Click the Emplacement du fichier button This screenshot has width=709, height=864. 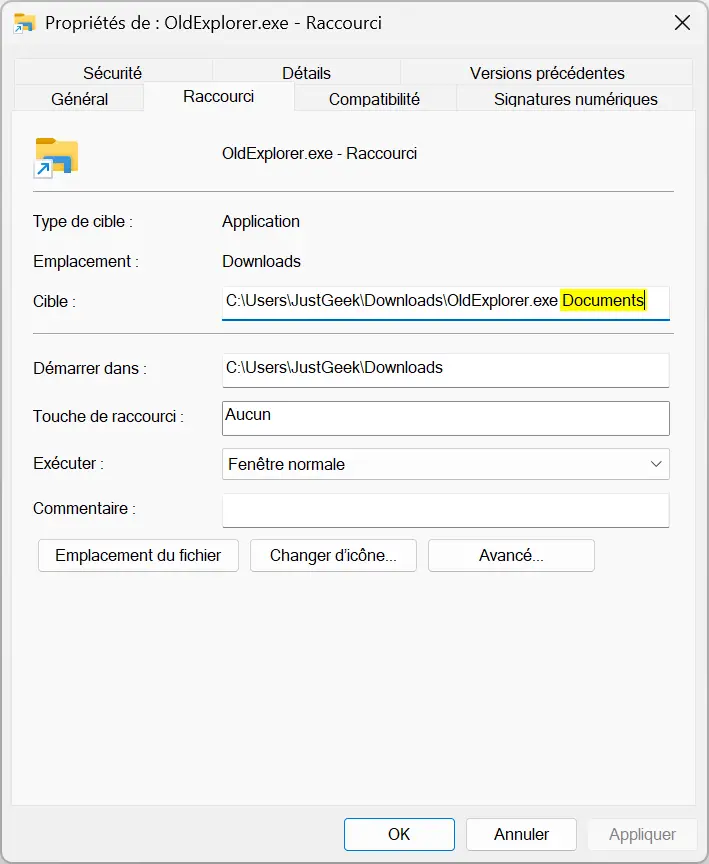(138, 555)
